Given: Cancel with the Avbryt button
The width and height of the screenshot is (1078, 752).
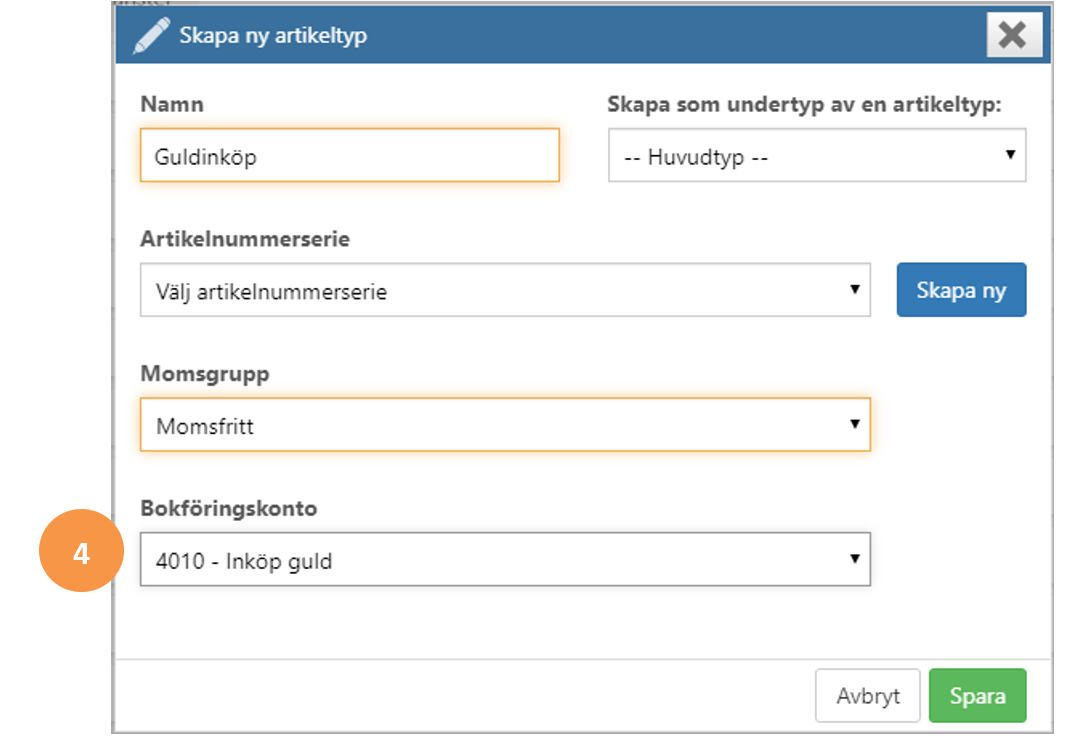Looking at the screenshot, I should [x=868, y=696].
